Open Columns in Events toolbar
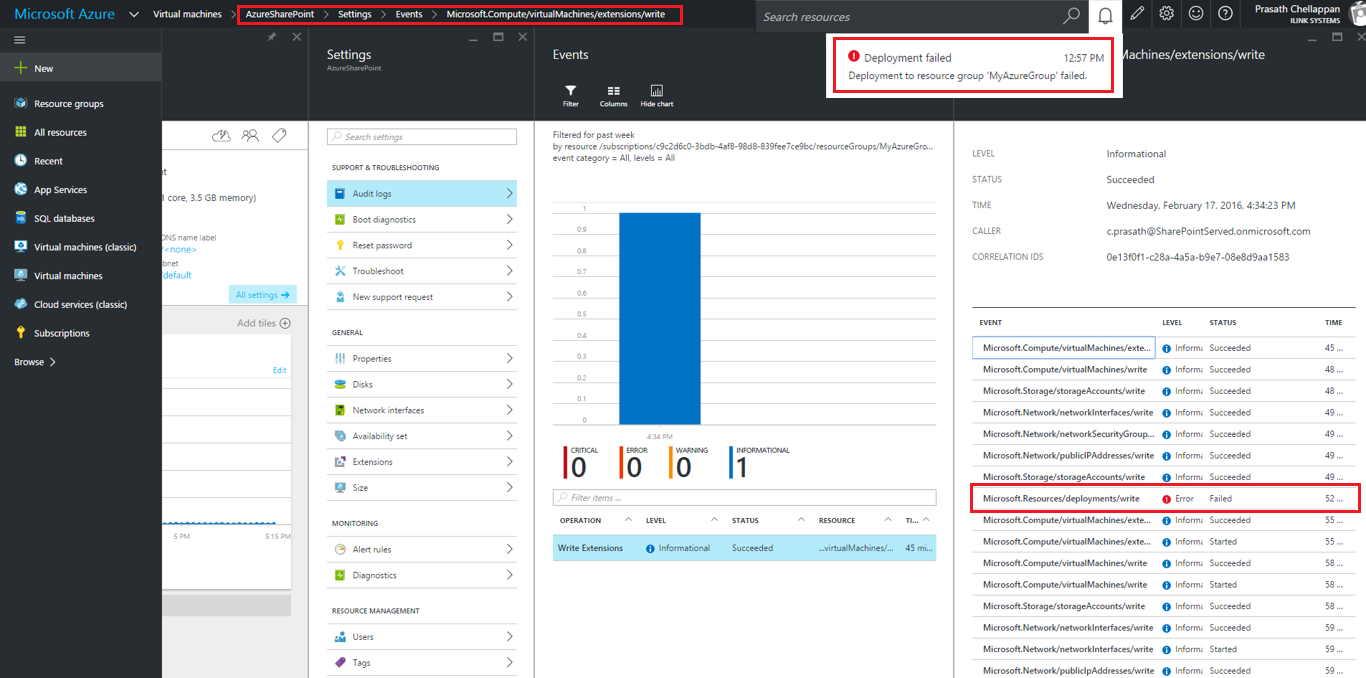1366x678 pixels. pos(613,96)
